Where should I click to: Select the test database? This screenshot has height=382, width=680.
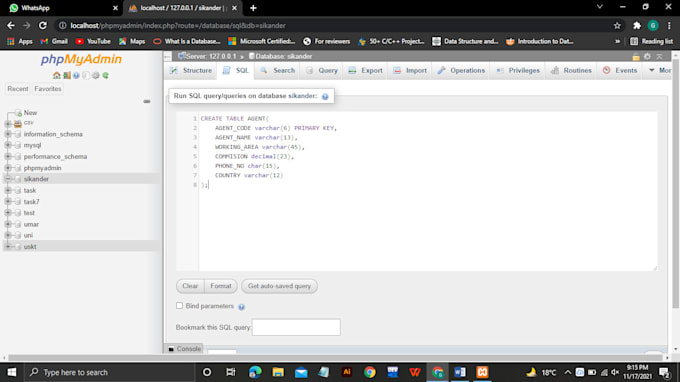click(x=29, y=213)
